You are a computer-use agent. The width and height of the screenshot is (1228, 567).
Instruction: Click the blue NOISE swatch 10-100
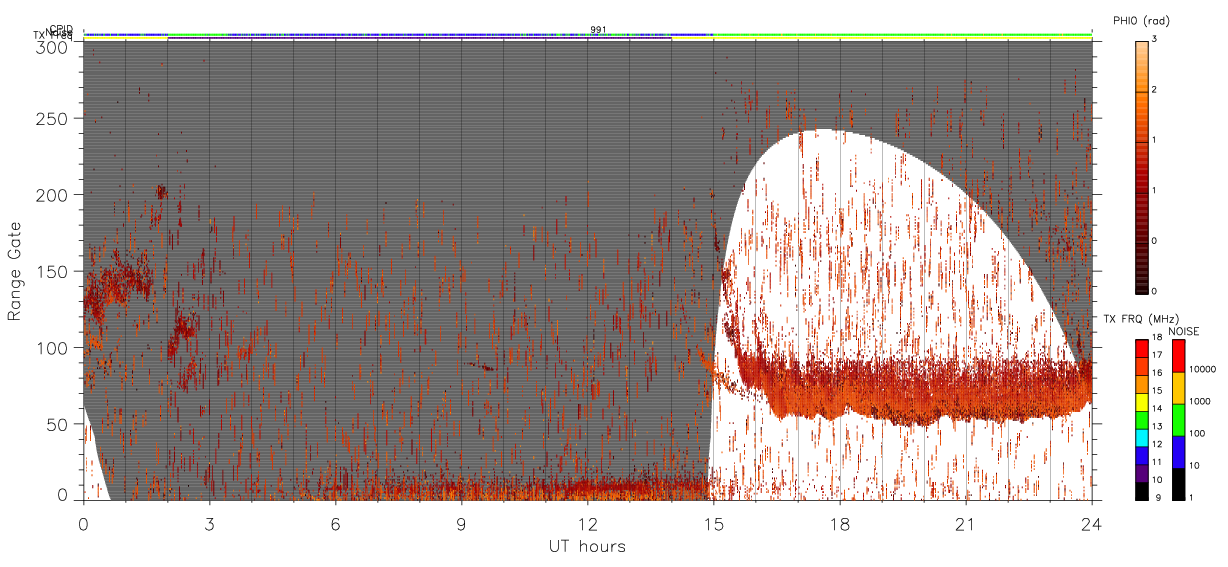click(1178, 452)
